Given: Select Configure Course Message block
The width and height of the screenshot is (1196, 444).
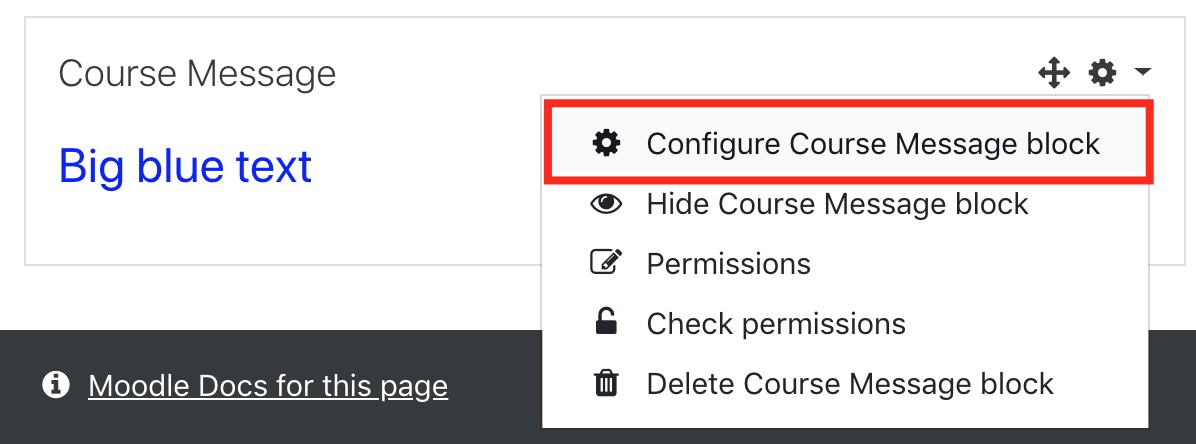Looking at the screenshot, I should pyautogui.click(x=872, y=143).
